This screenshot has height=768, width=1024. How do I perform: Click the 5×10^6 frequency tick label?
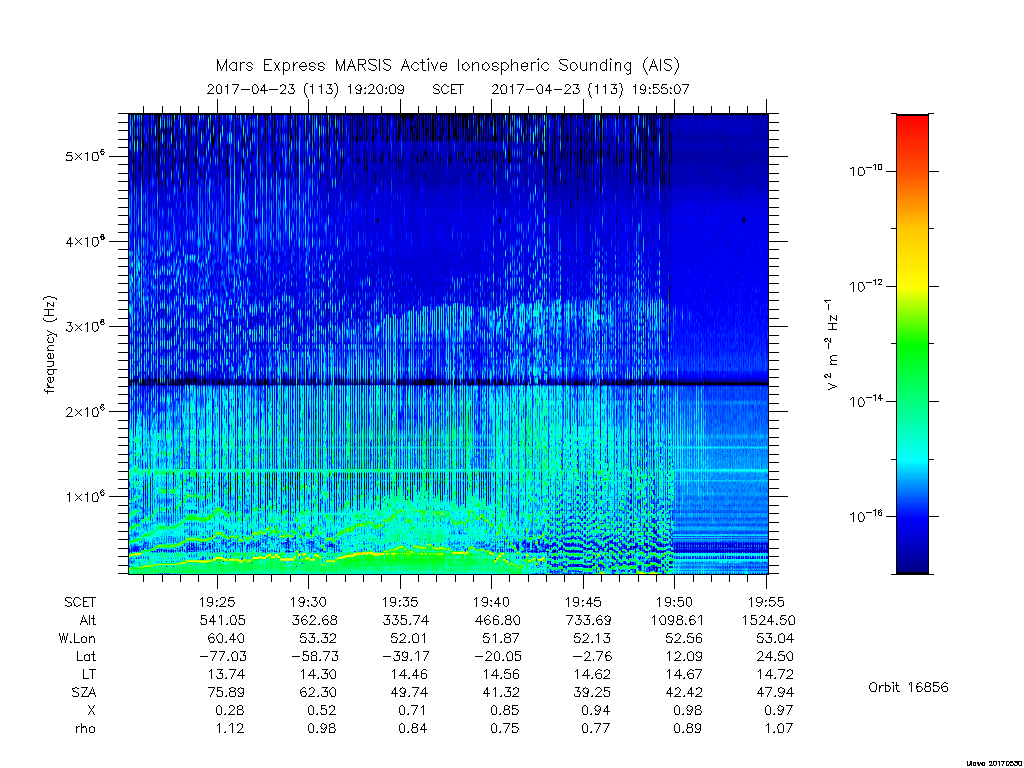click(85, 156)
